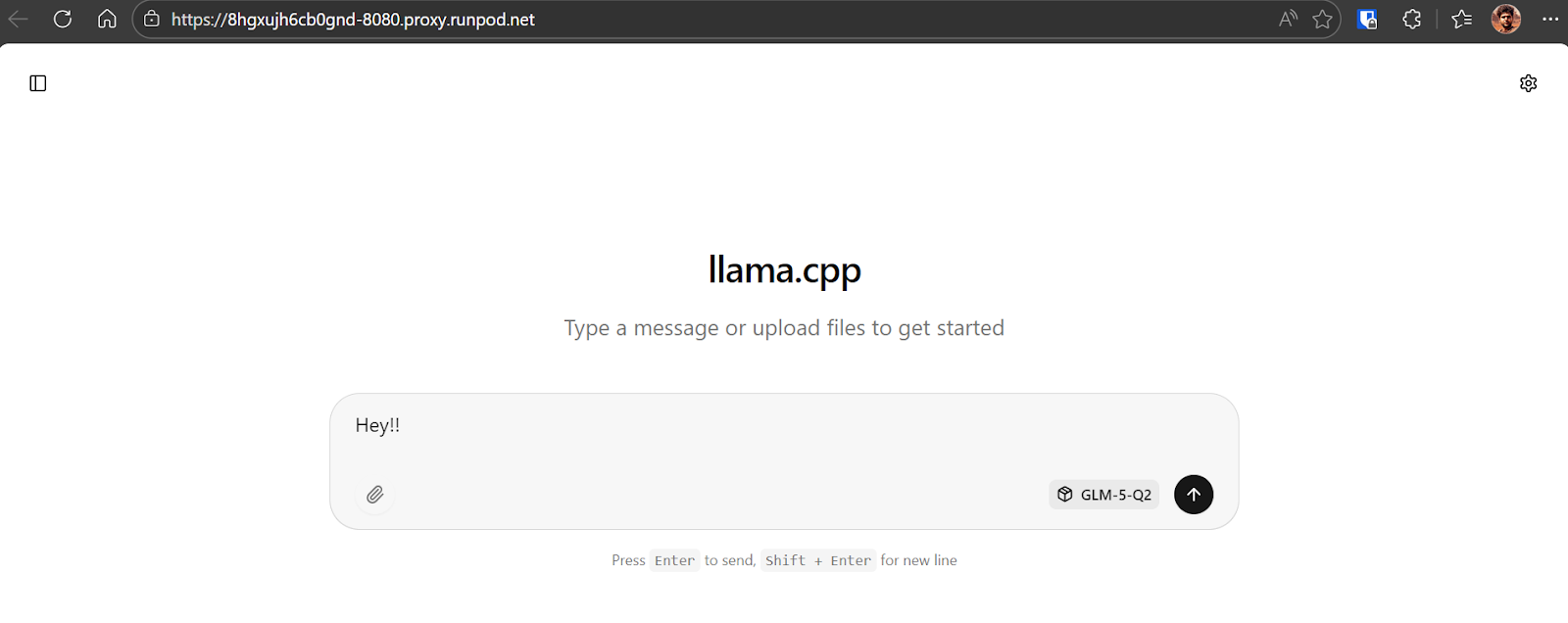Open the settings gear
The height and width of the screenshot is (623, 1568).
click(x=1530, y=82)
